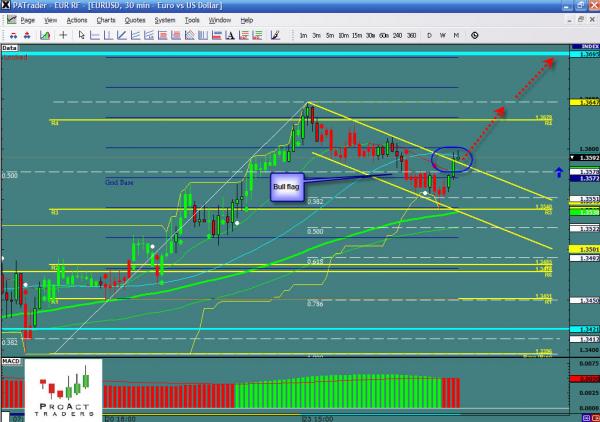
Task: Click the current price 1.3592 axis label
Action: pyautogui.click(x=584, y=158)
